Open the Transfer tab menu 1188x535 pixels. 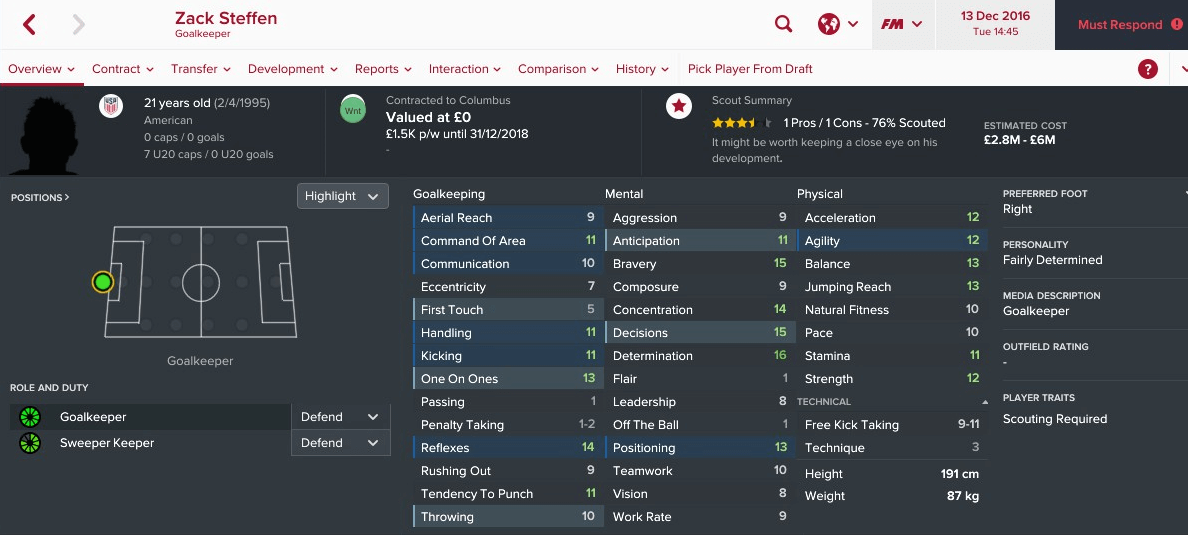coord(200,69)
